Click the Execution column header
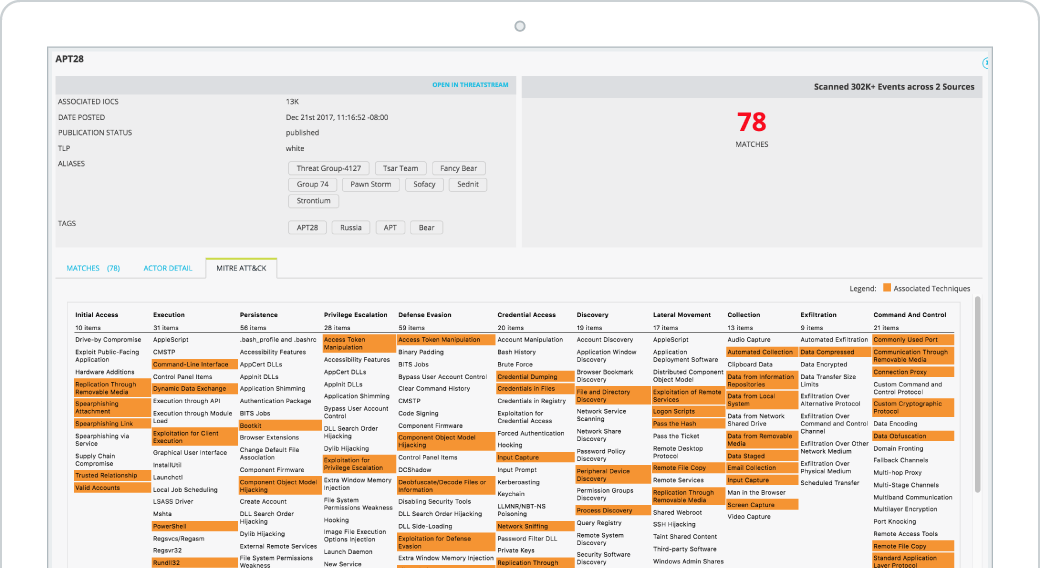Screen dimensions: 1040x568 [169, 315]
